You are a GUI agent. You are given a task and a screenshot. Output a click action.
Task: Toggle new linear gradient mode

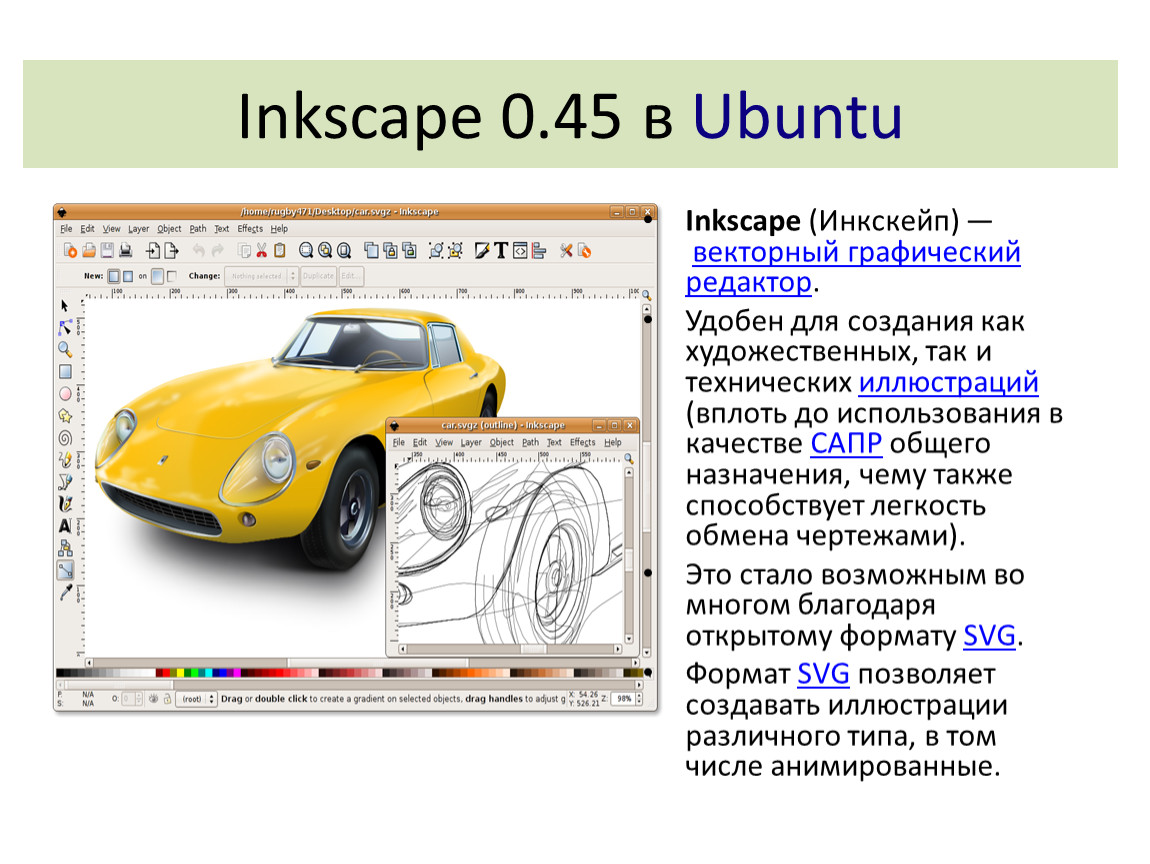114,277
